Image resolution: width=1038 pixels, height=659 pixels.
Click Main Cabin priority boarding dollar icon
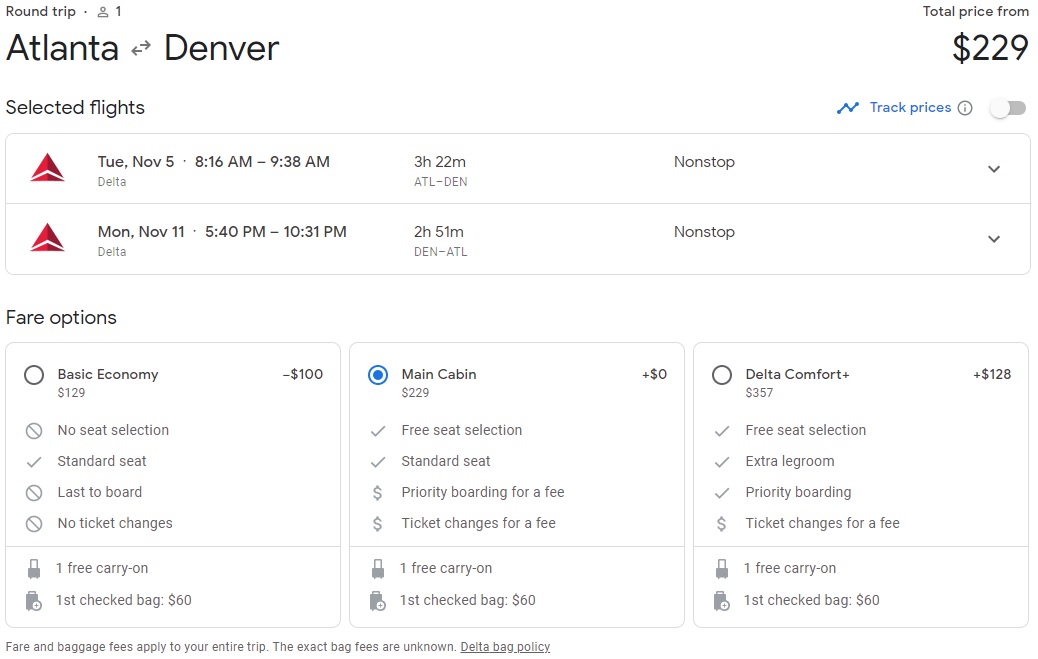(377, 492)
